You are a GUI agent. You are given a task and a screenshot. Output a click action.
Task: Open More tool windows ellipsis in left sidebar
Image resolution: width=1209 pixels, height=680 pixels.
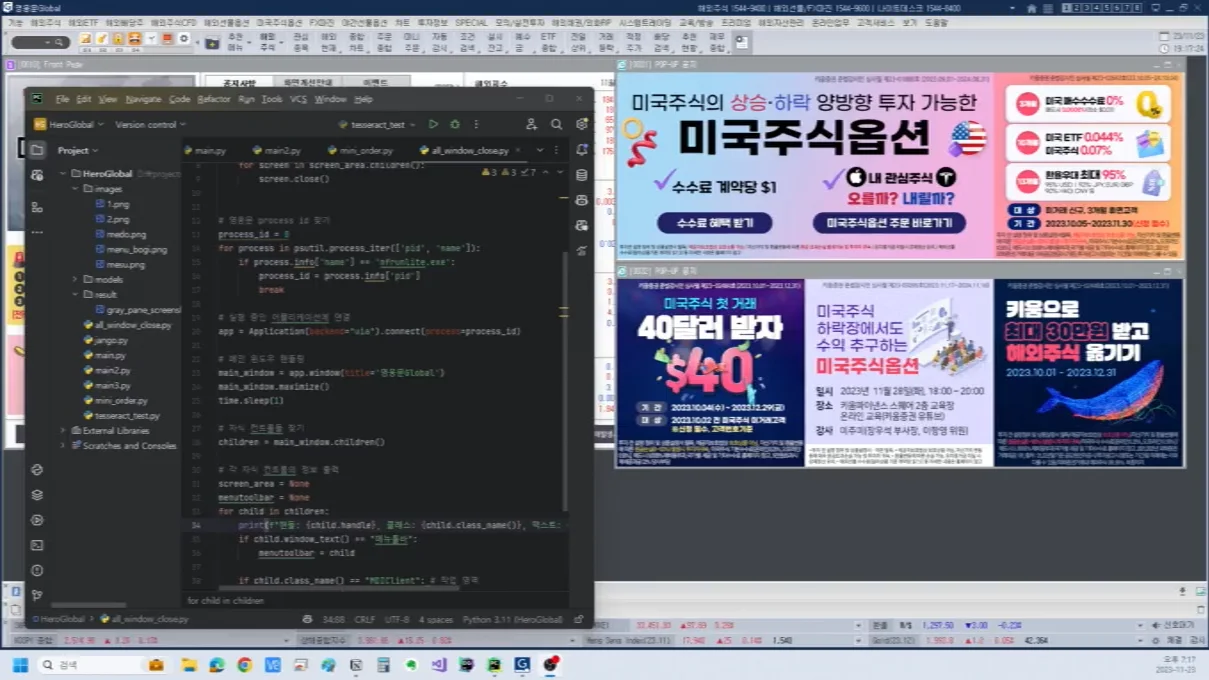[x=37, y=234]
